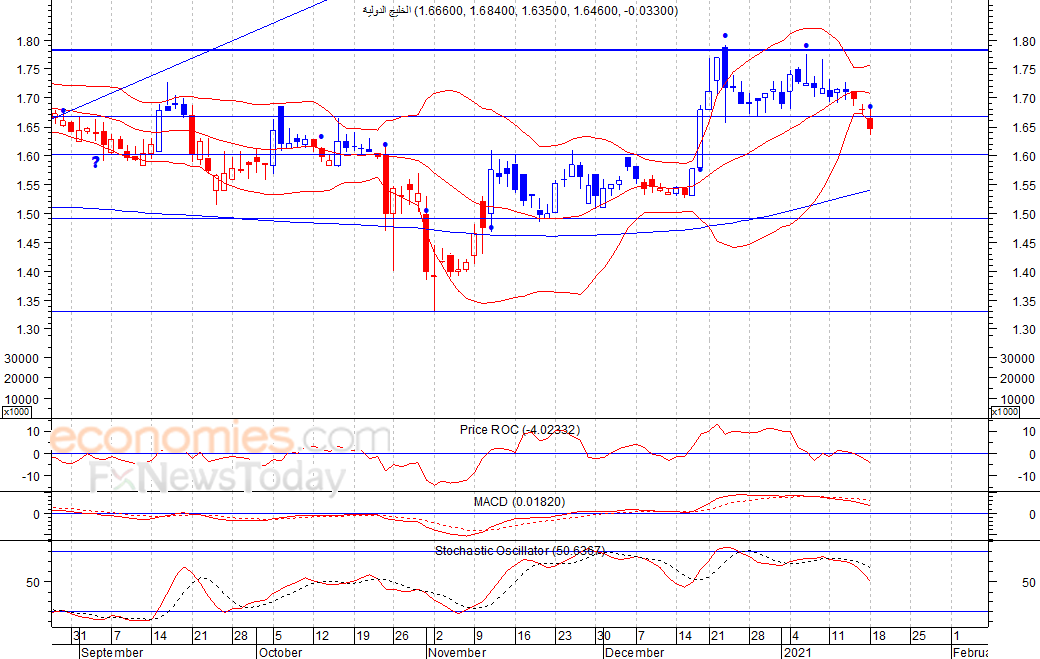Select the October month label
Image resolution: width=1040 pixels, height=659 pixels.
tap(281, 652)
